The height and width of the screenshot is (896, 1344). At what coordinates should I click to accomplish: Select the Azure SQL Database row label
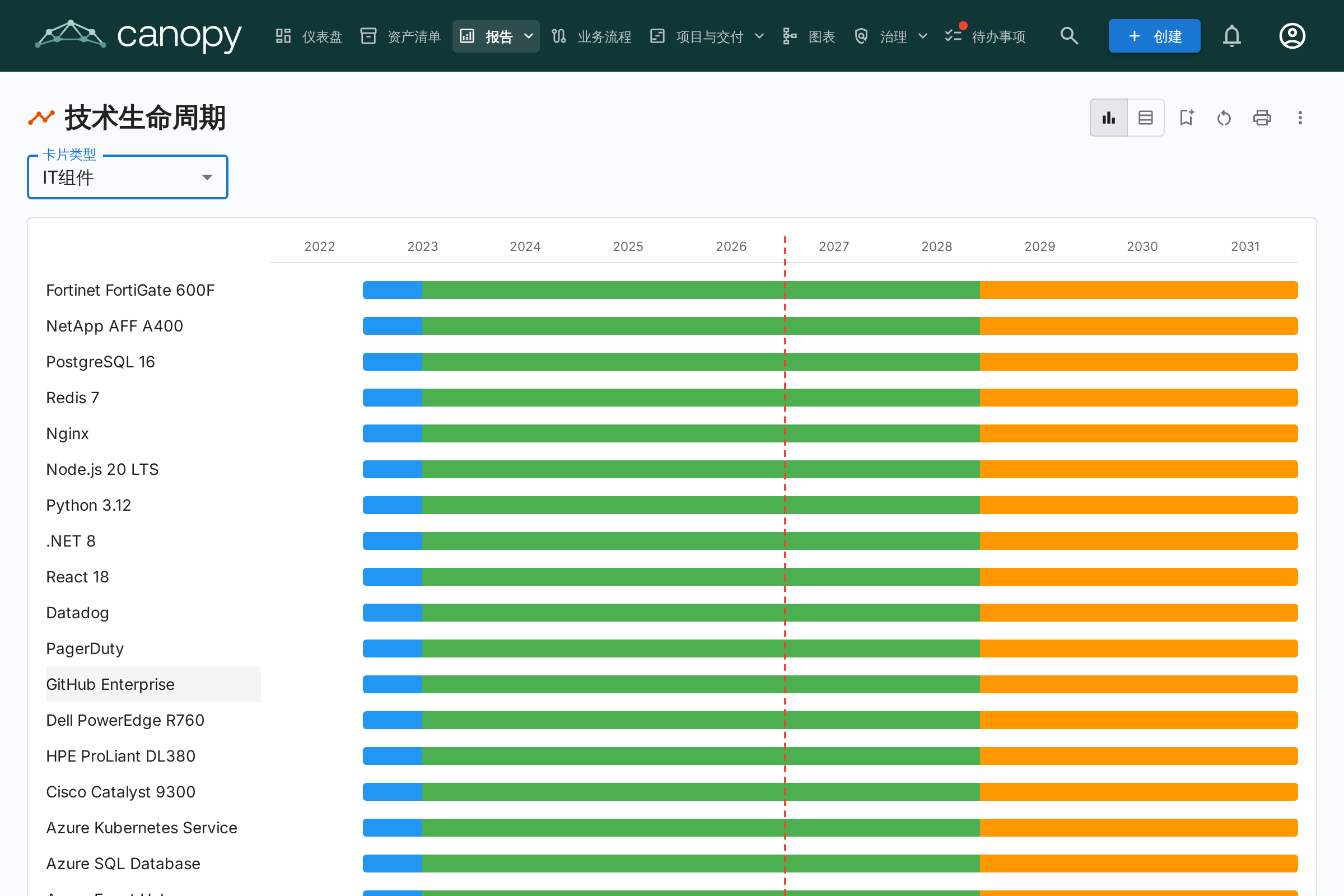coord(123,864)
